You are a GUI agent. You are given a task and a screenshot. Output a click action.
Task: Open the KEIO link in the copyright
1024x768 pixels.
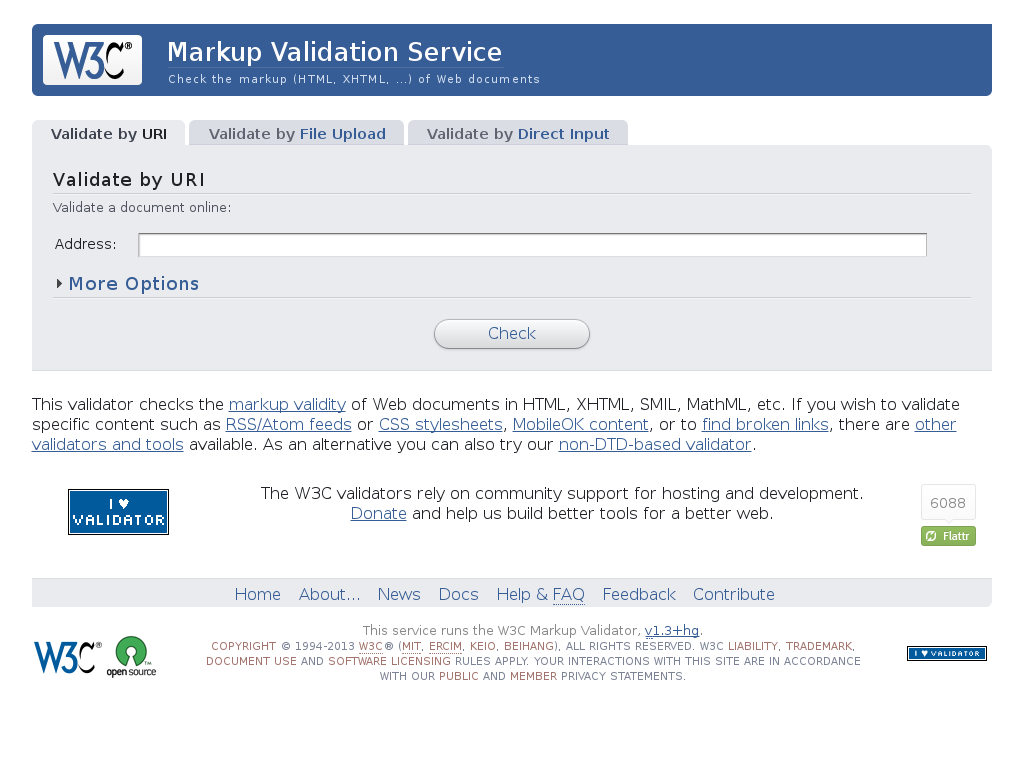point(483,646)
